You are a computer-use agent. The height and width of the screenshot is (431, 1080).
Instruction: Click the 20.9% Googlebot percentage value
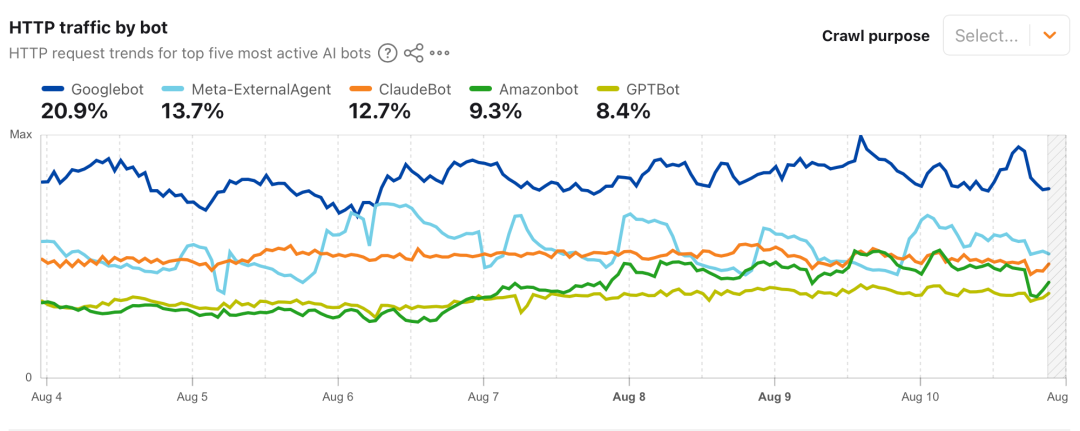pyautogui.click(x=74, y=110)
